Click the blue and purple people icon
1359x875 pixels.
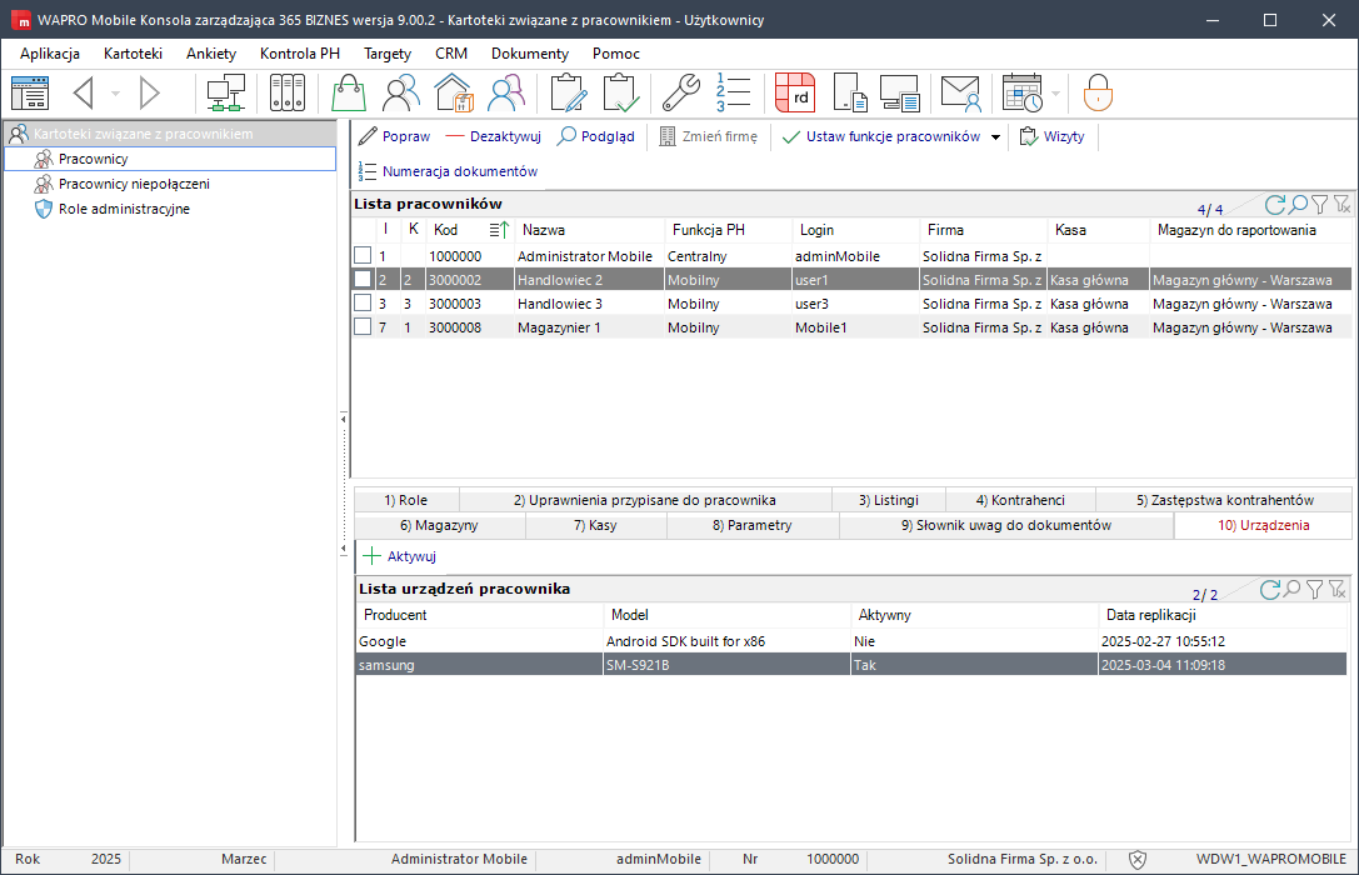pyautogui.click(x=506, y=93)
